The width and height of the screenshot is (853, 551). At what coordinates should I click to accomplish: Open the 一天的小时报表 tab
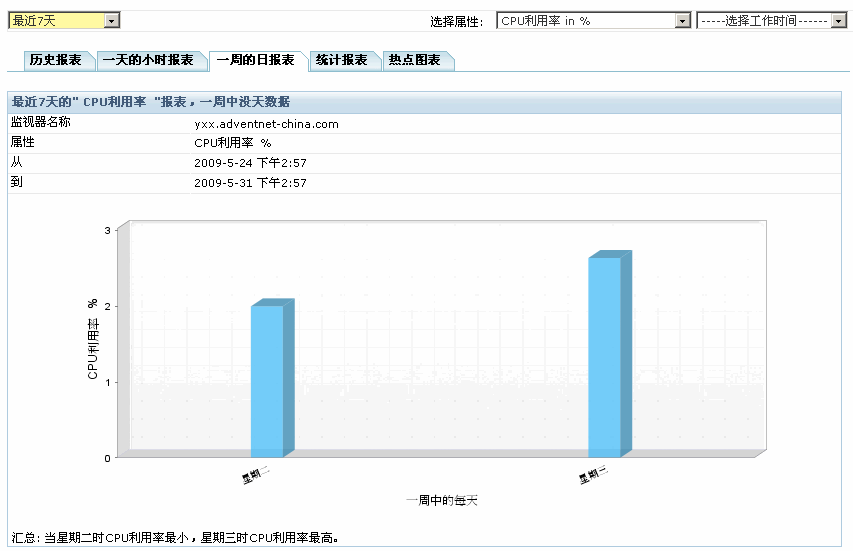pos(148,61)
